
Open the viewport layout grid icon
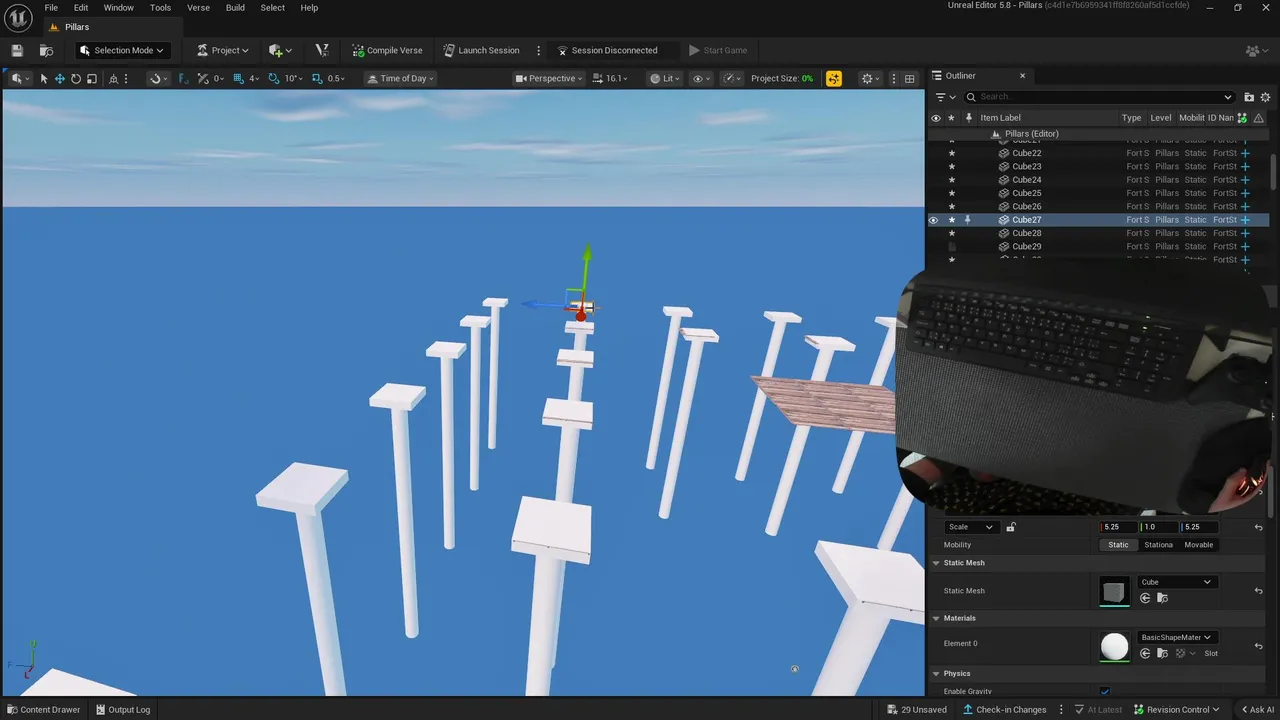point(909,78)
